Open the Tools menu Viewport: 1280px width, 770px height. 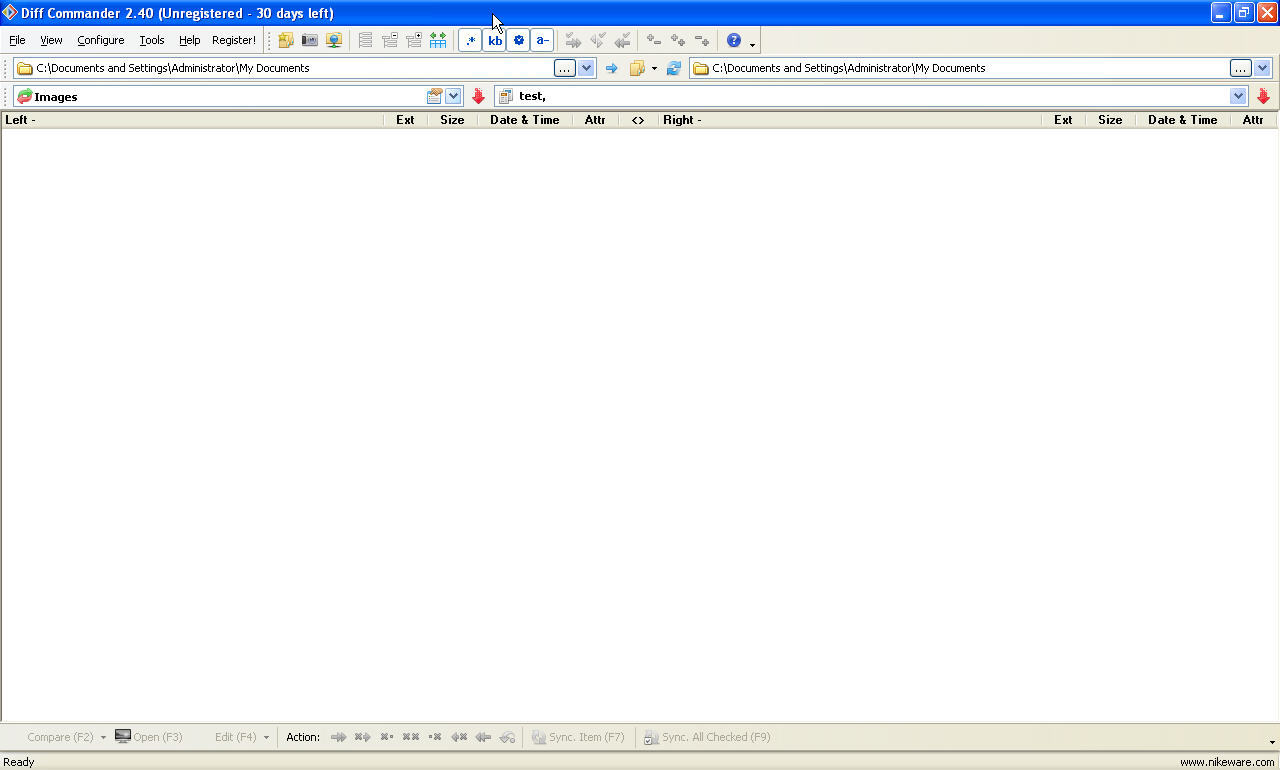tap(152, 40)
